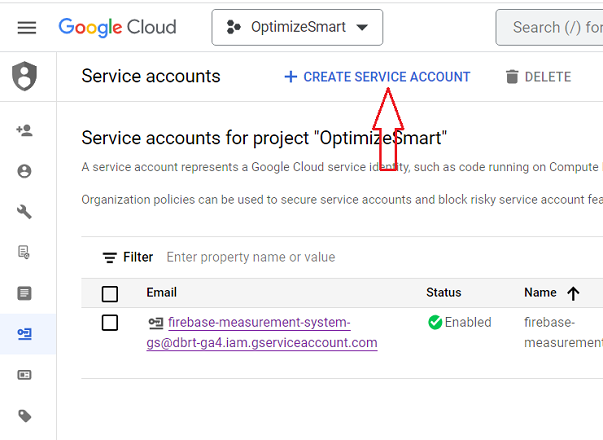Open IAM page via add-person icon
603x440 pixels.
point(25,130)
